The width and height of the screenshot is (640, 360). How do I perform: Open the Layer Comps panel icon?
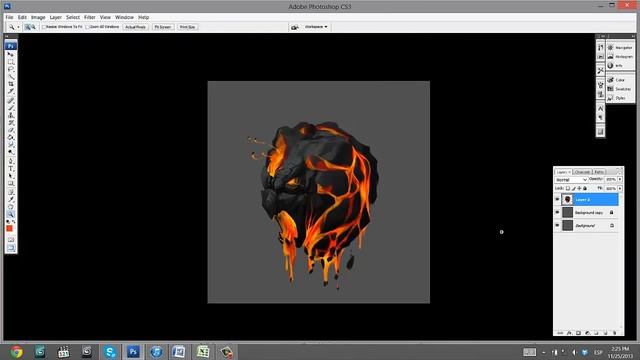(x=600, y=131)
